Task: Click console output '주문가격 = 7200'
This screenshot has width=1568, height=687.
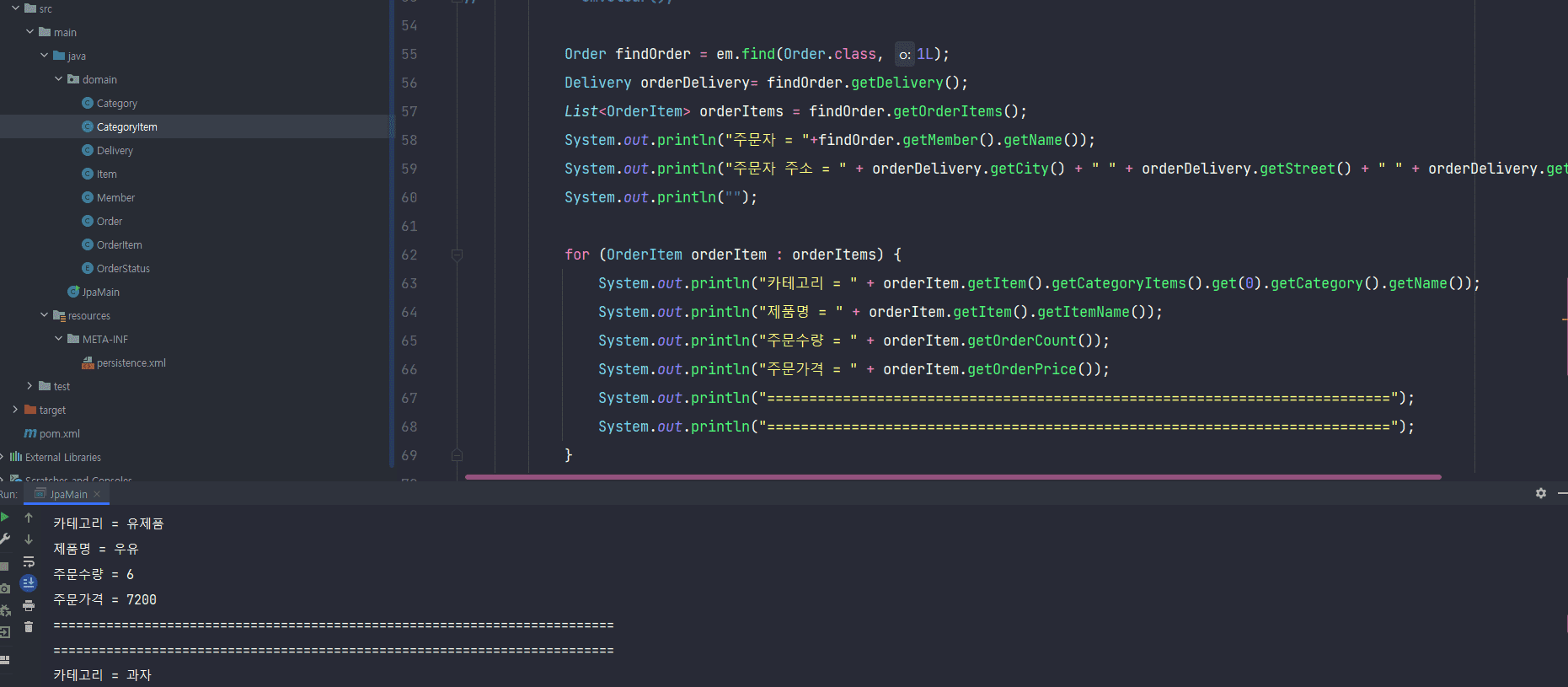Action: tap(105, 599)
